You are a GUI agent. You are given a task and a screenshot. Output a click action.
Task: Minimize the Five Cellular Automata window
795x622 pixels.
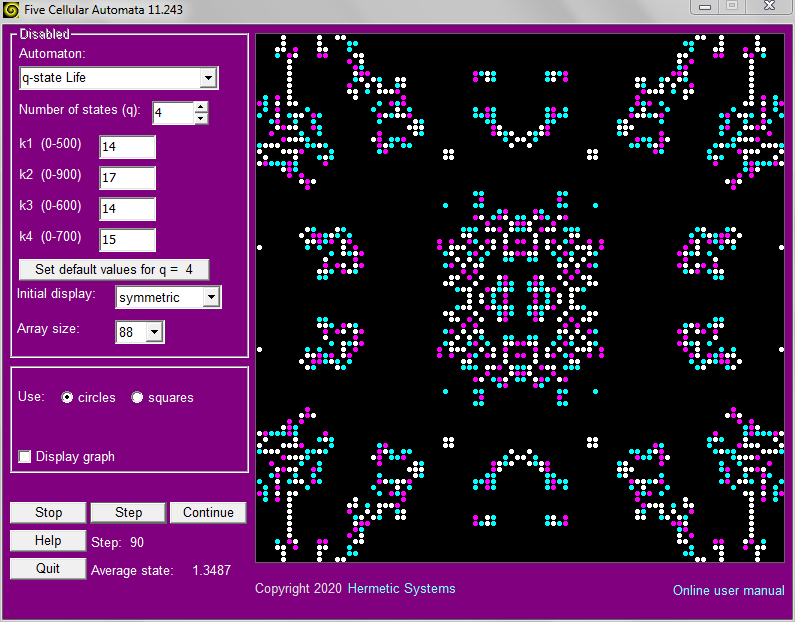[705, 7]
